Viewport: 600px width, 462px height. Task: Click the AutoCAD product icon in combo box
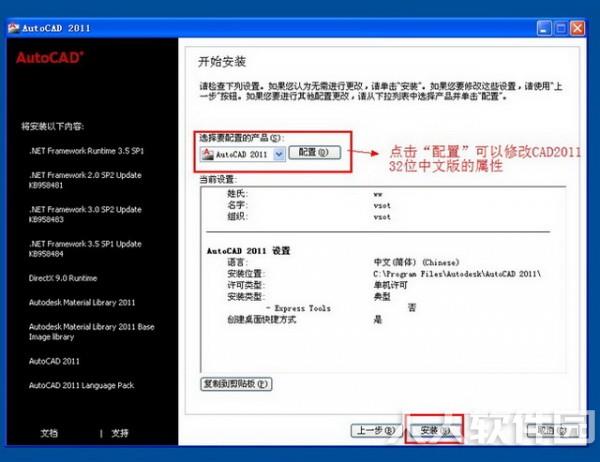click(x=207, y=154)
